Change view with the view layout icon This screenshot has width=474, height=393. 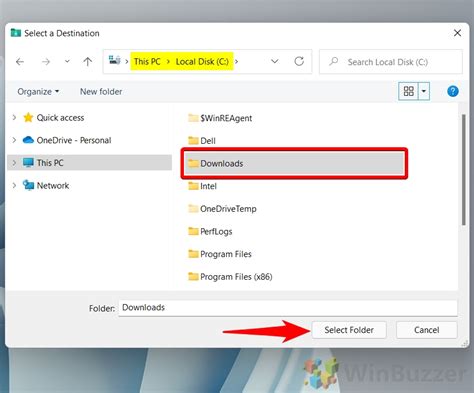coord(408,91)
